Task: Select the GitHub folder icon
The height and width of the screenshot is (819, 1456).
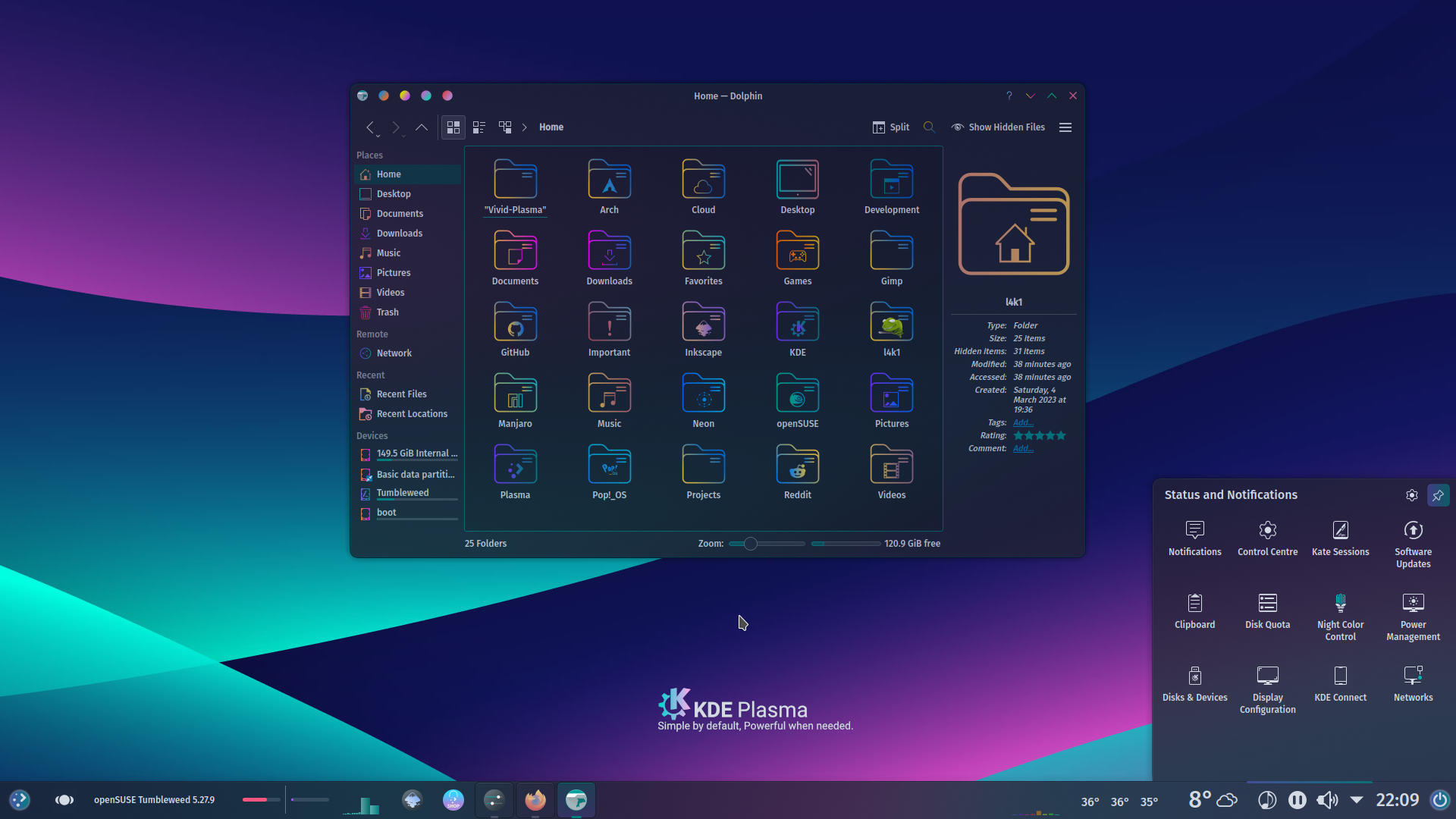Action: tap(515, 322)
